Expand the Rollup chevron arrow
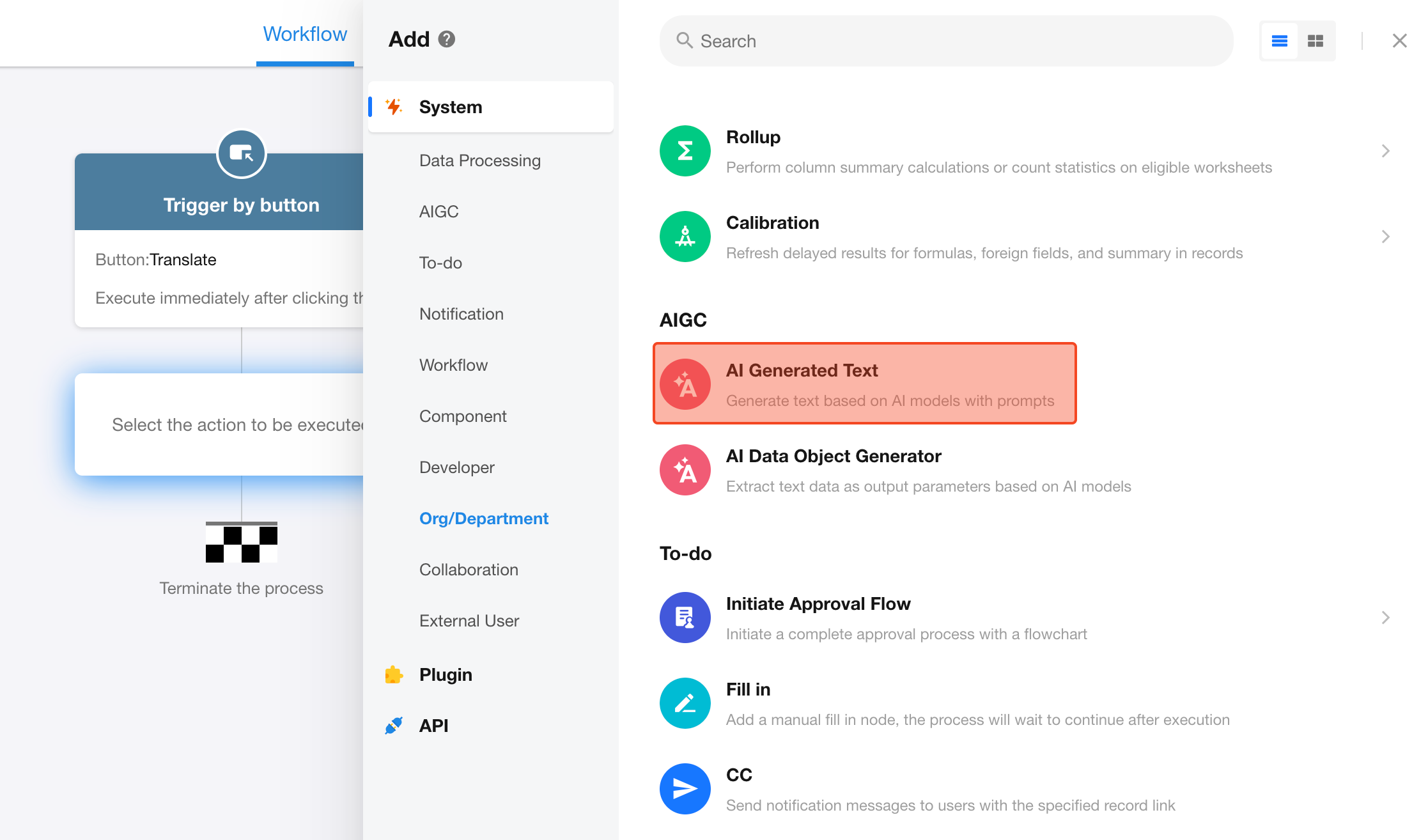Viewport: 1428px width, 840px height. tap(1385, 151)
